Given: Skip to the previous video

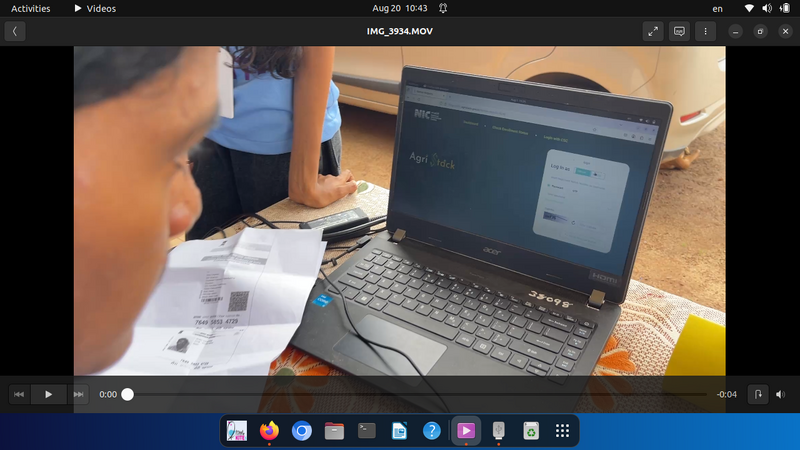Looking at the screenshot, I should [x=18, y=394].
